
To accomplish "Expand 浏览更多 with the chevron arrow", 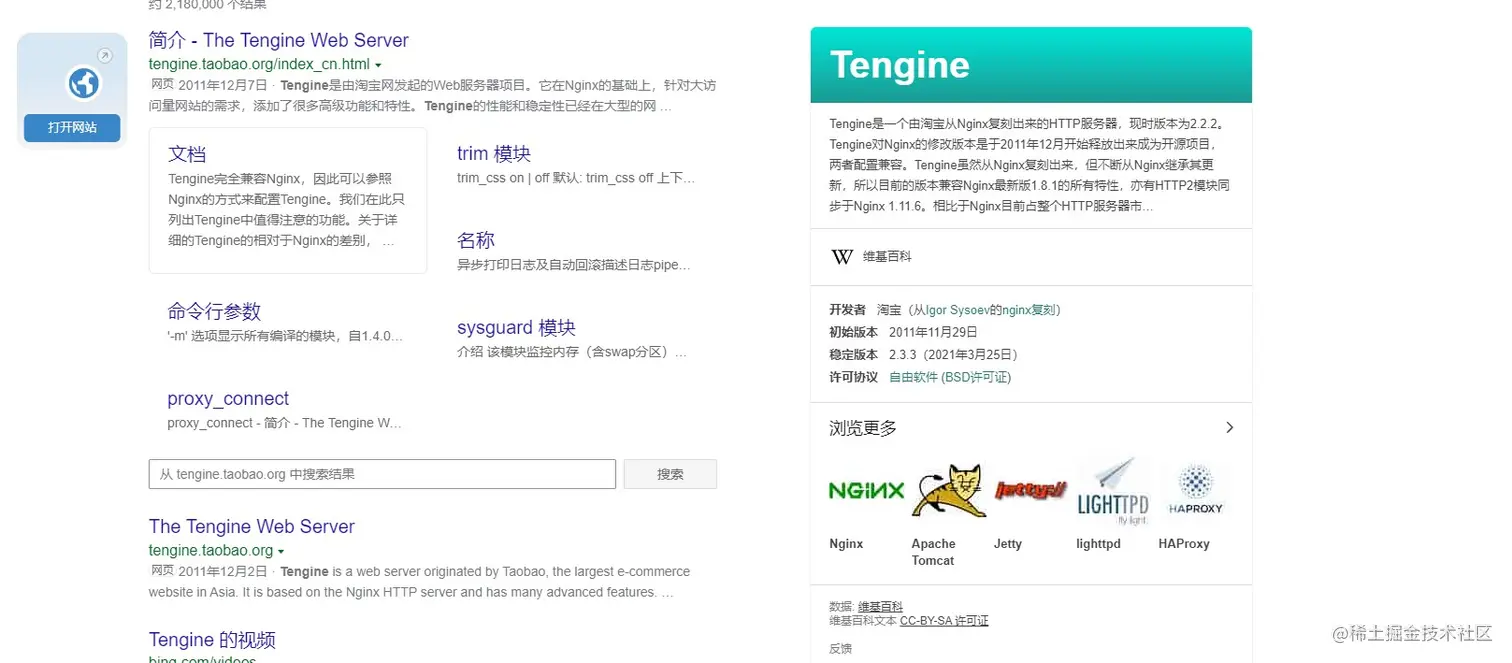I will pos(1229,427).
